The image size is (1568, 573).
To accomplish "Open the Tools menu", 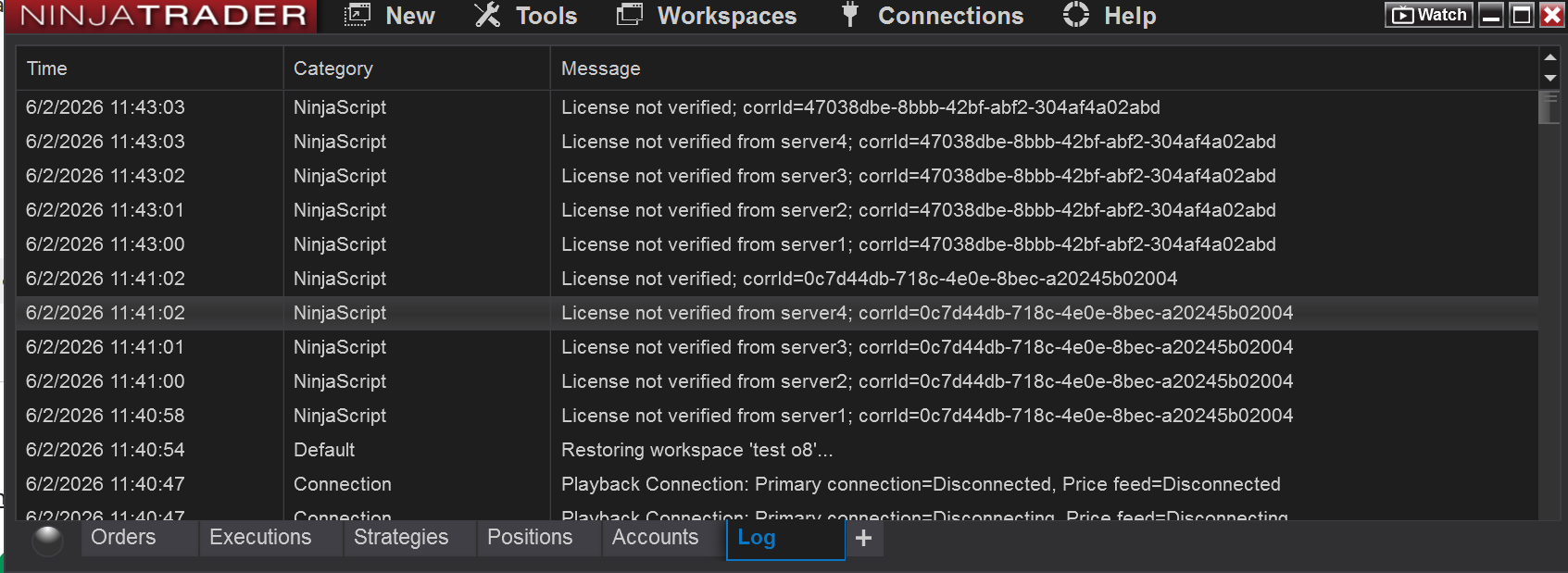I will coord(526,16).
